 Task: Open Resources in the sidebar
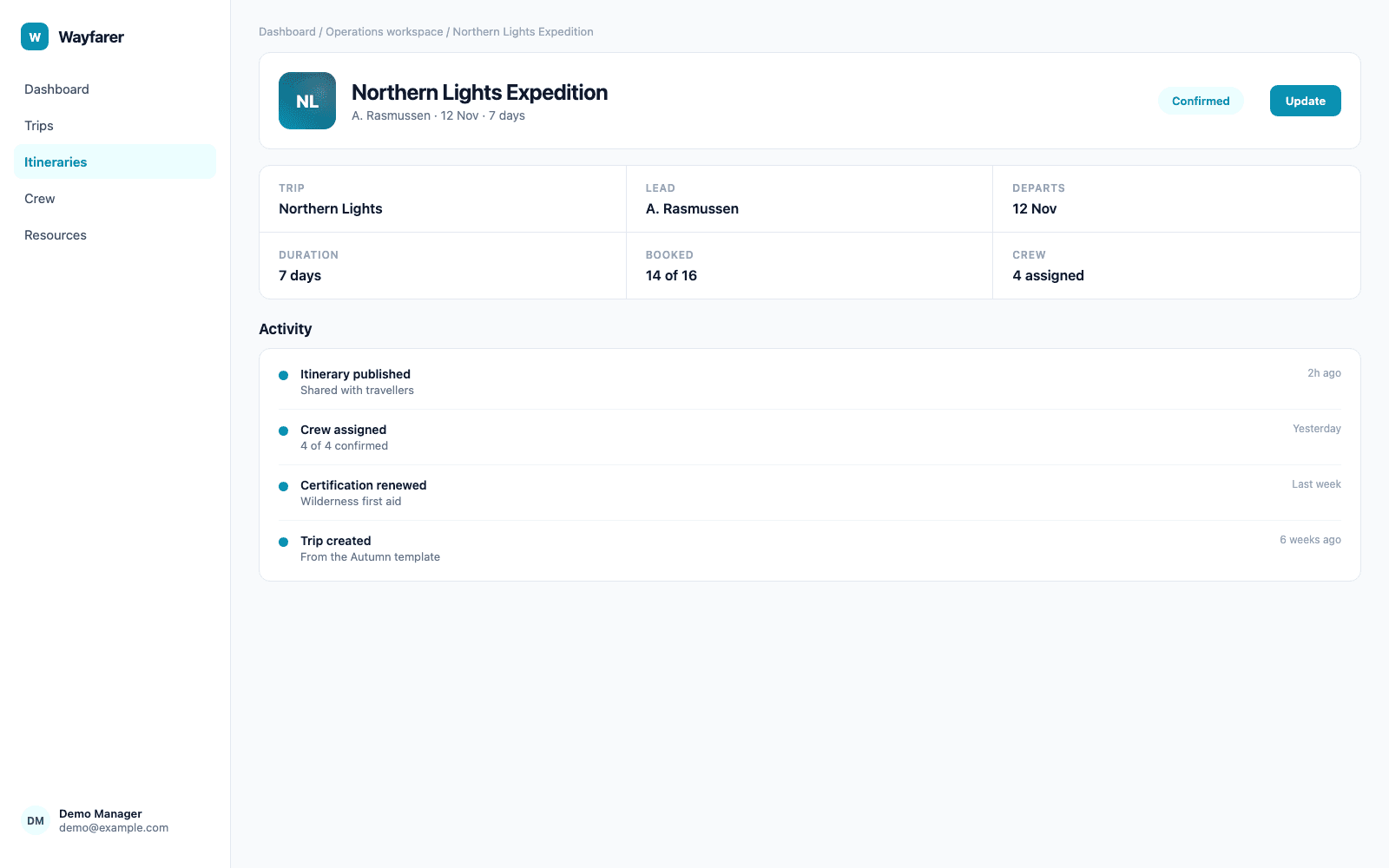pos(115,235)
